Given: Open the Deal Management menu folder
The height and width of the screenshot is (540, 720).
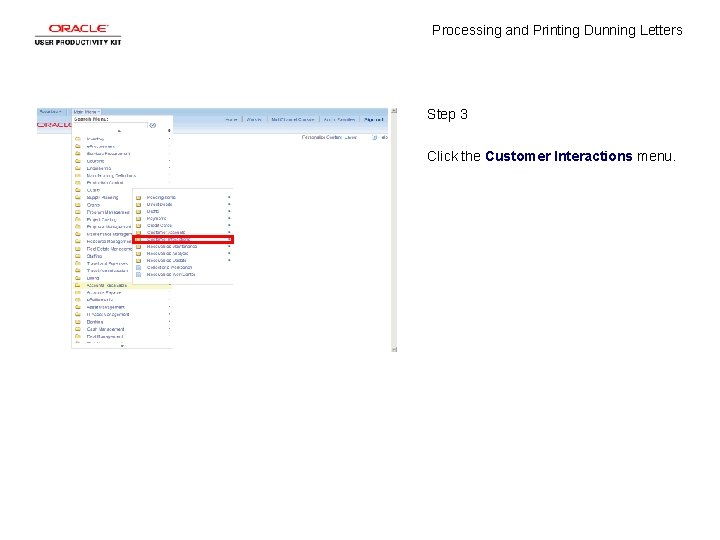Looking at the screenshot, I should (105, 337).
